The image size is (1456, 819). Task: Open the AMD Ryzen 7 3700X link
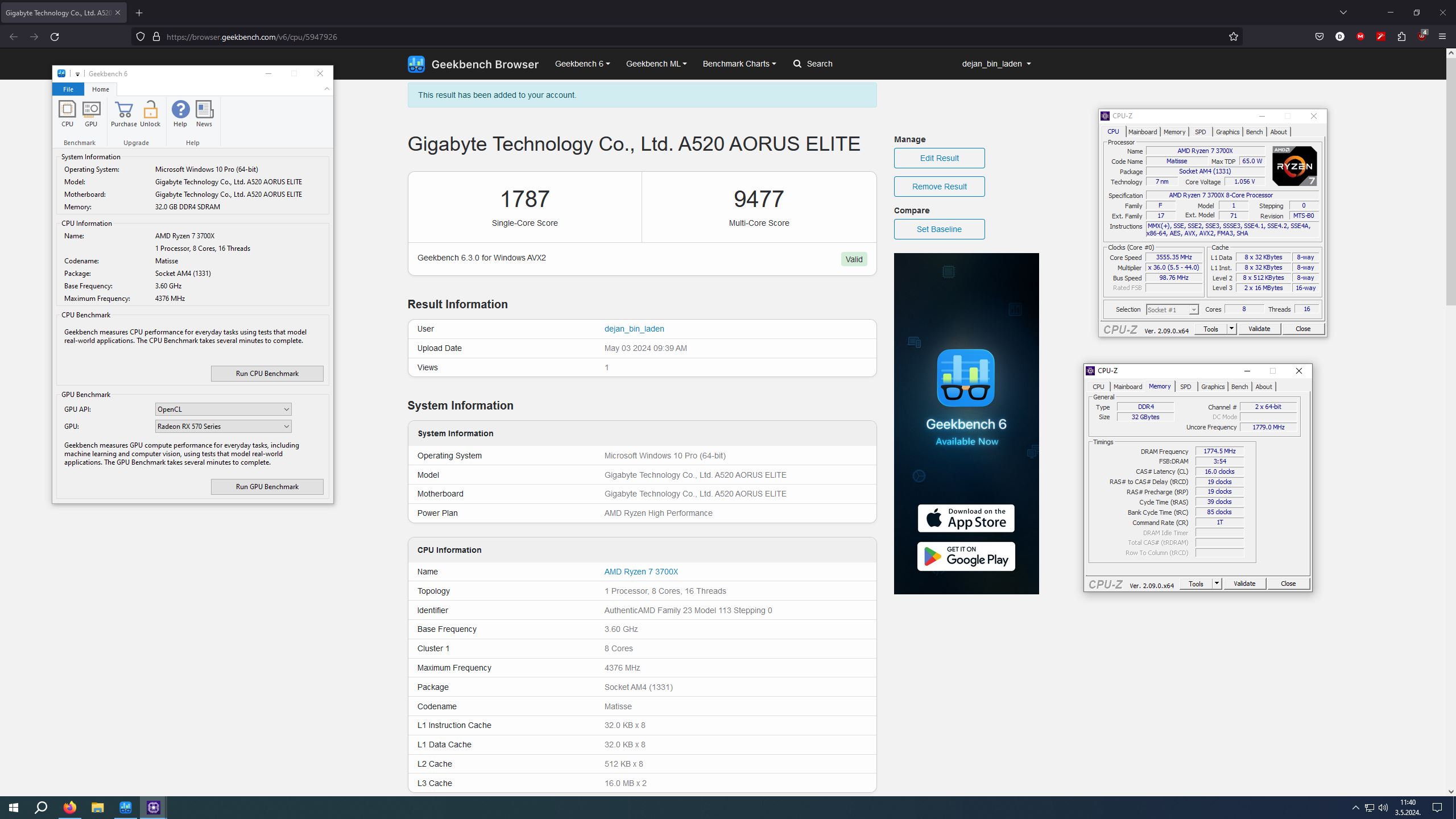click(x=641, y=572)
